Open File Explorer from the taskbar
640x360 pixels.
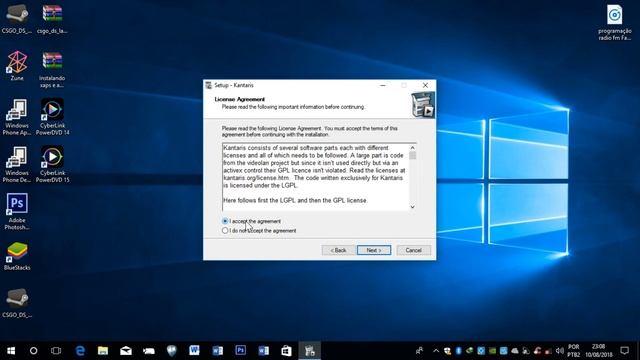(103, 351)
